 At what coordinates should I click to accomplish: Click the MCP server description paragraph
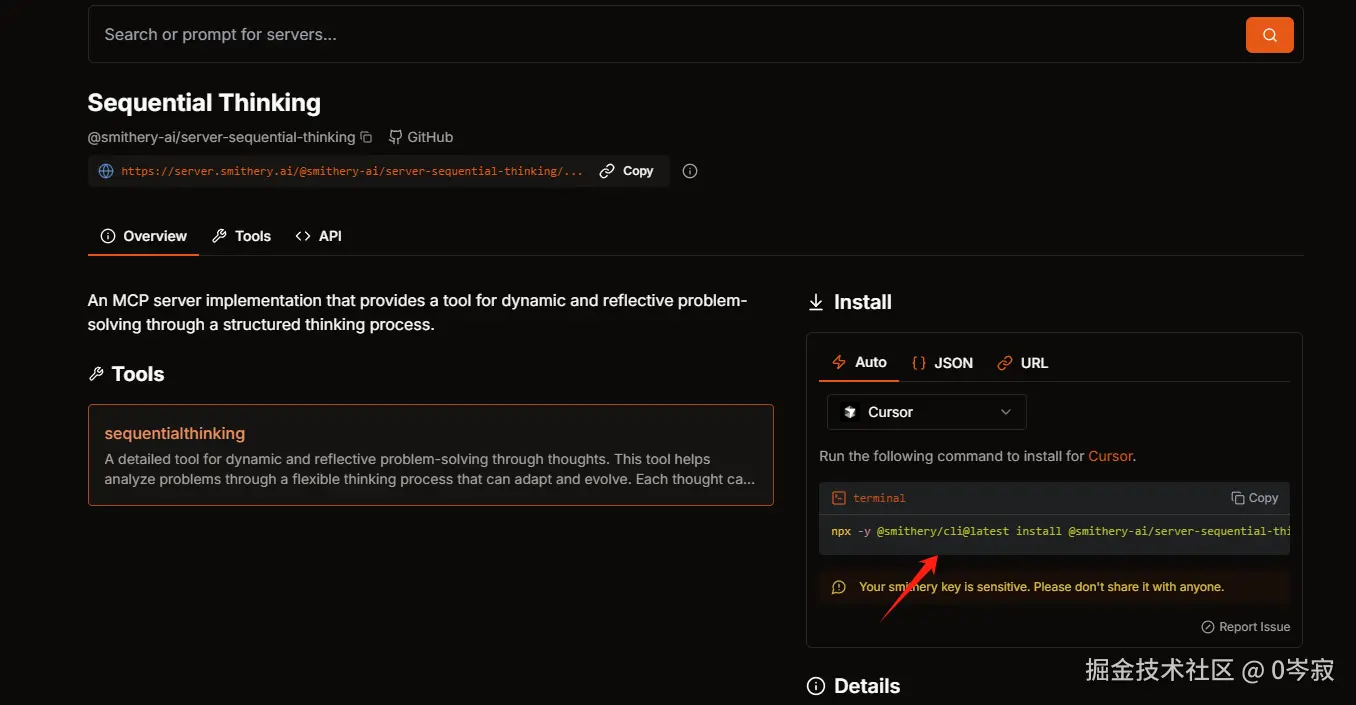(x=418, y=312)
